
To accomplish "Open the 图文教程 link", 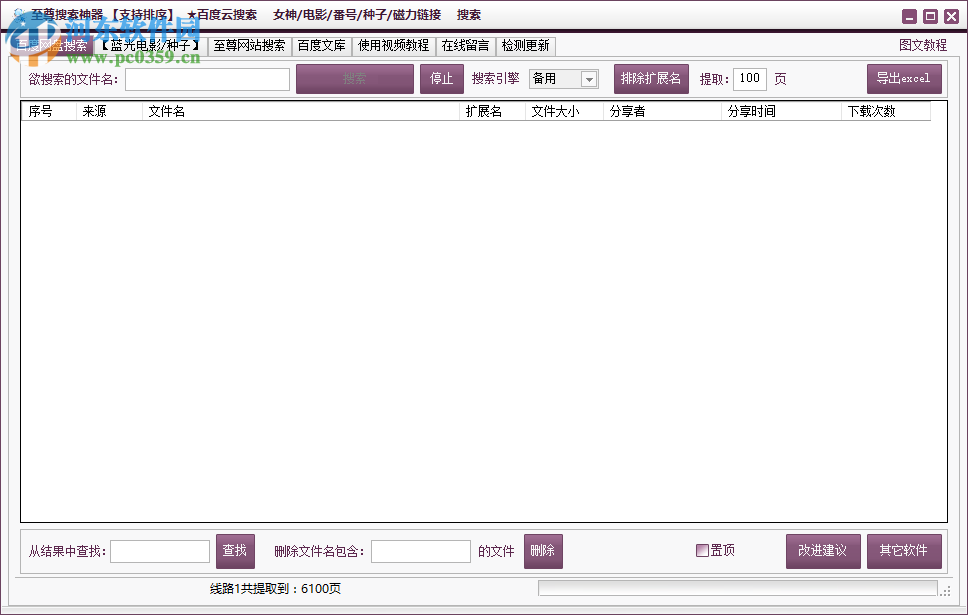I will (x=922, y=45).
